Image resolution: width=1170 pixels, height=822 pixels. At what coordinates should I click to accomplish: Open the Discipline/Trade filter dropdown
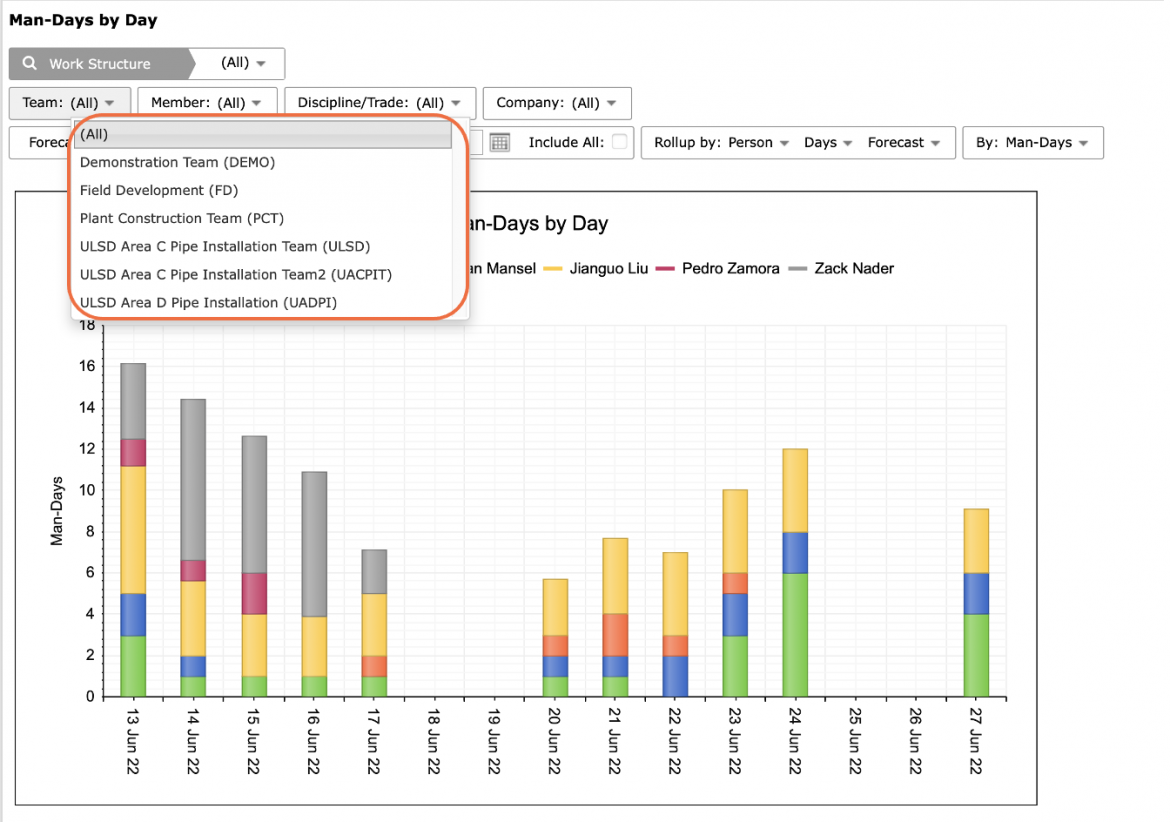pyautogui.click(x=379, y=103)
